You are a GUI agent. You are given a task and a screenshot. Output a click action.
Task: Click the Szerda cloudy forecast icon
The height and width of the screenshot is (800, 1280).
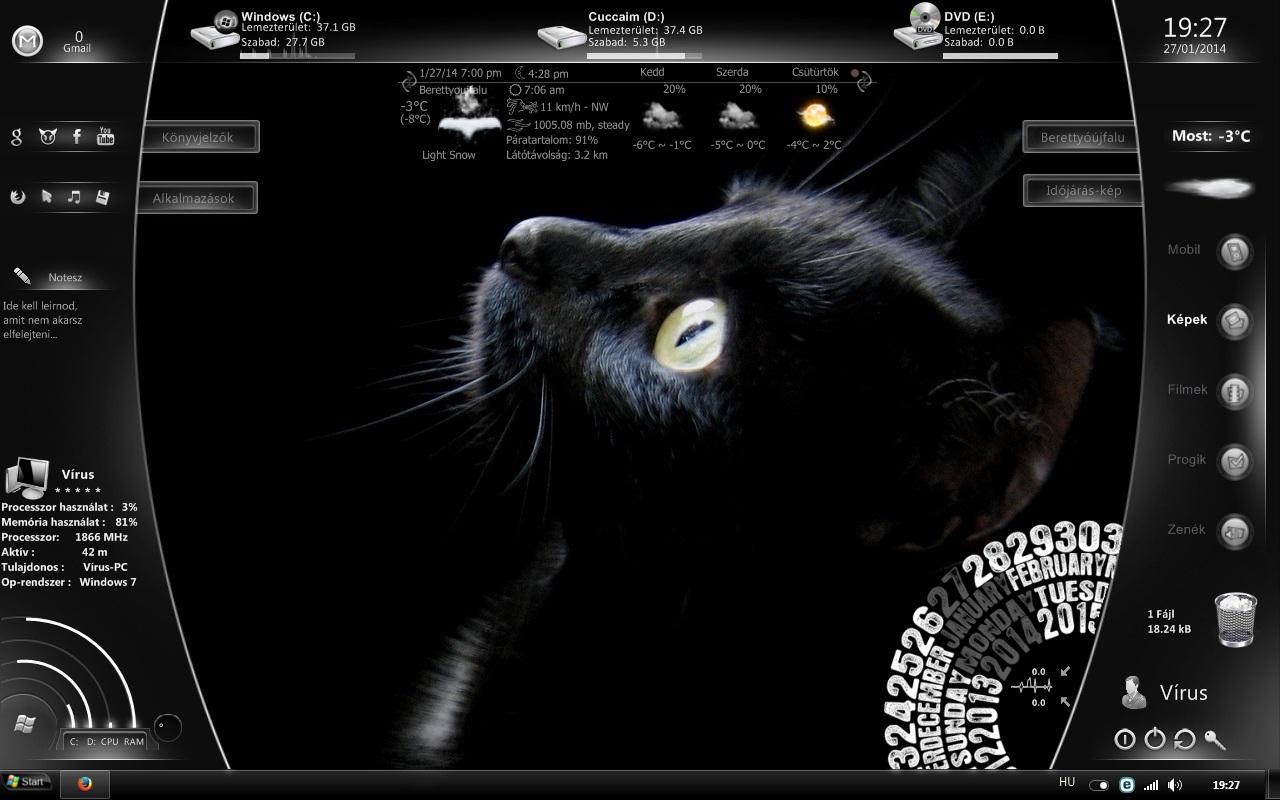pyautogui.click(x=738, y=117)
